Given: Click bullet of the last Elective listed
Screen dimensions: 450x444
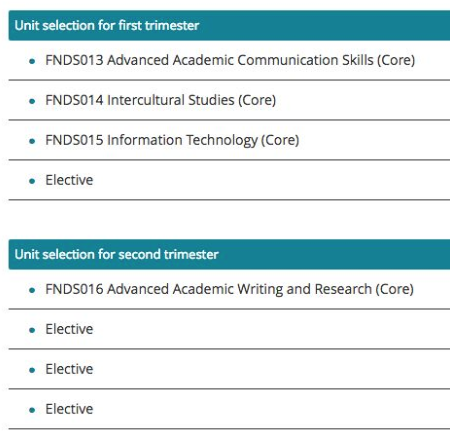Looking at the screenshot, I should coord(32,410).
